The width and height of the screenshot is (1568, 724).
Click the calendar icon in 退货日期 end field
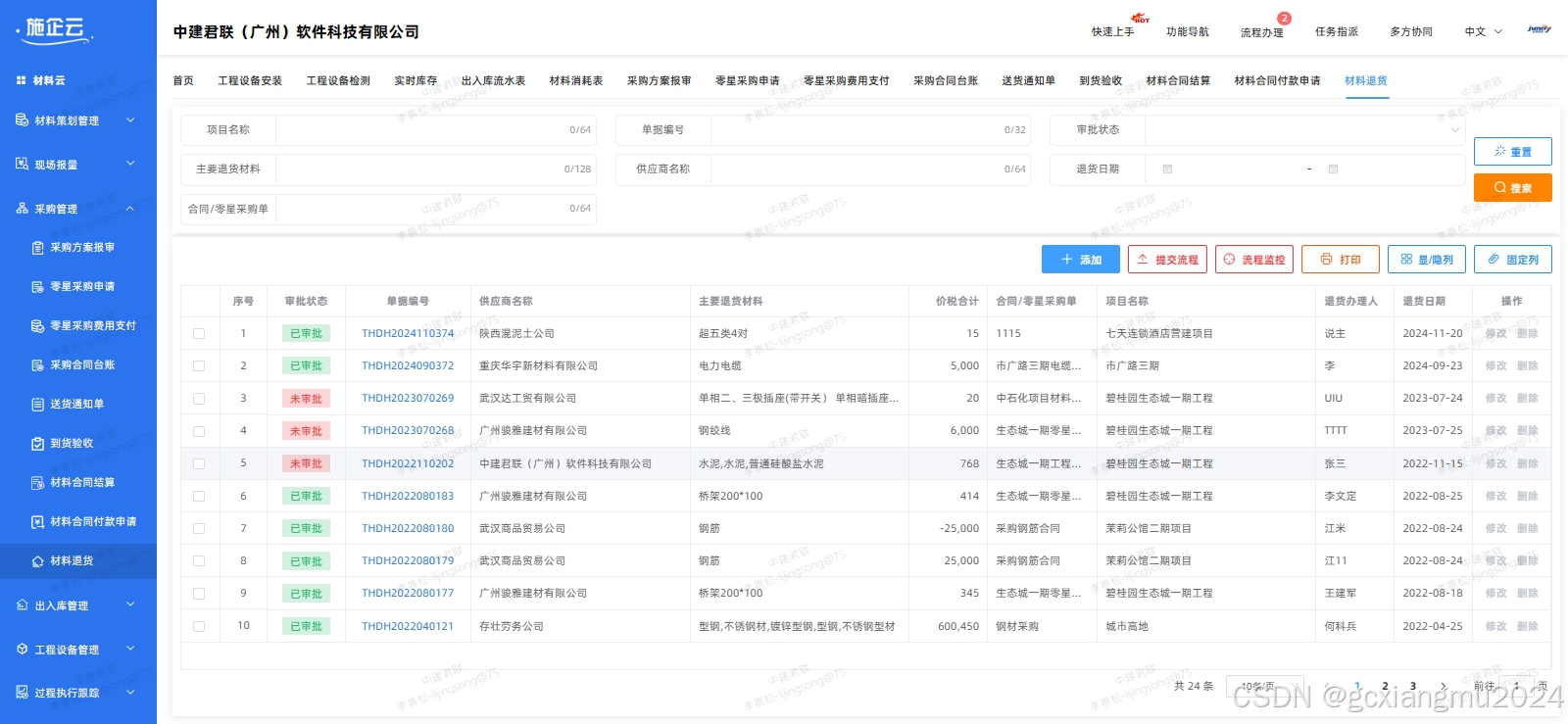point(1333,169)
